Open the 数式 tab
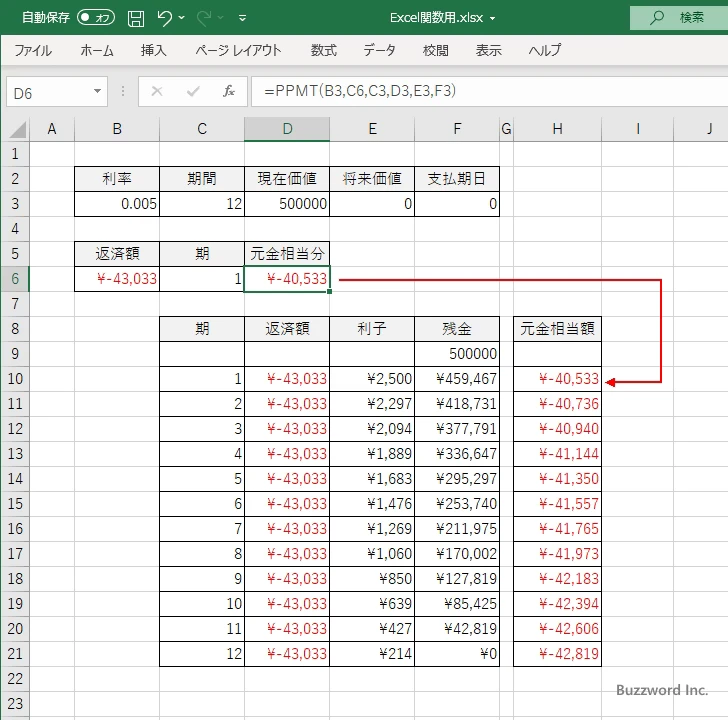 324,50
